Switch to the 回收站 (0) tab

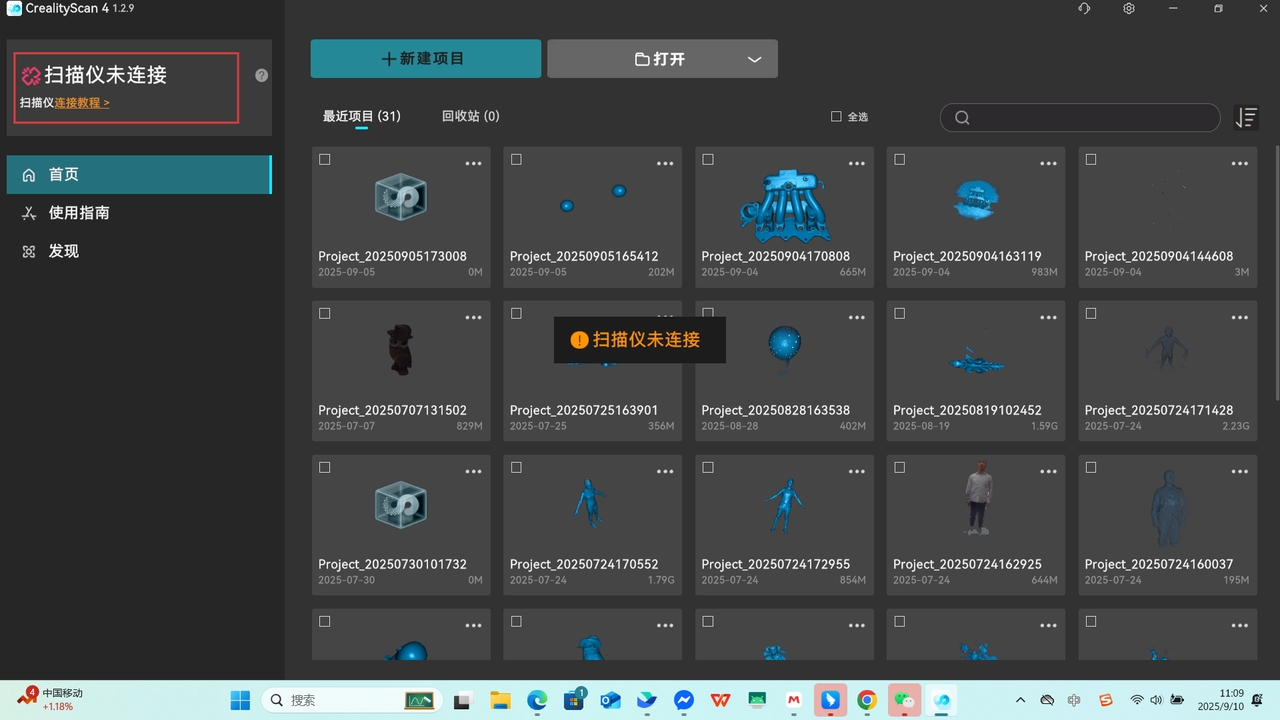[x=470, y=116]
